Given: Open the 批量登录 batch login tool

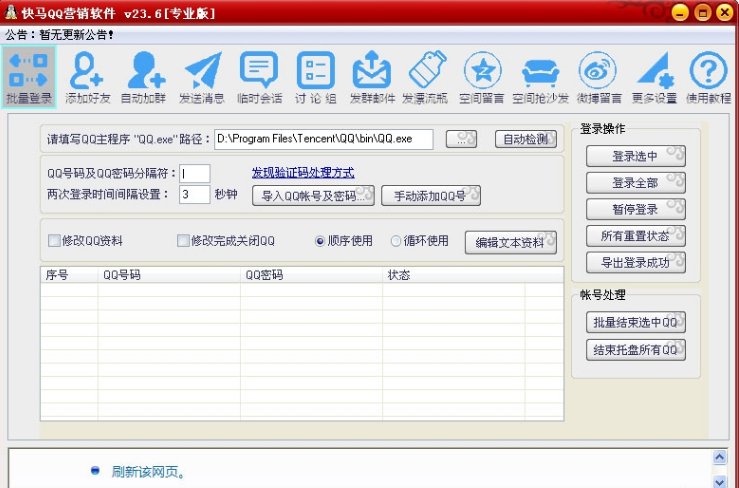Looking at the screenshot, I should pyautogui.click(x=29, y=77).
